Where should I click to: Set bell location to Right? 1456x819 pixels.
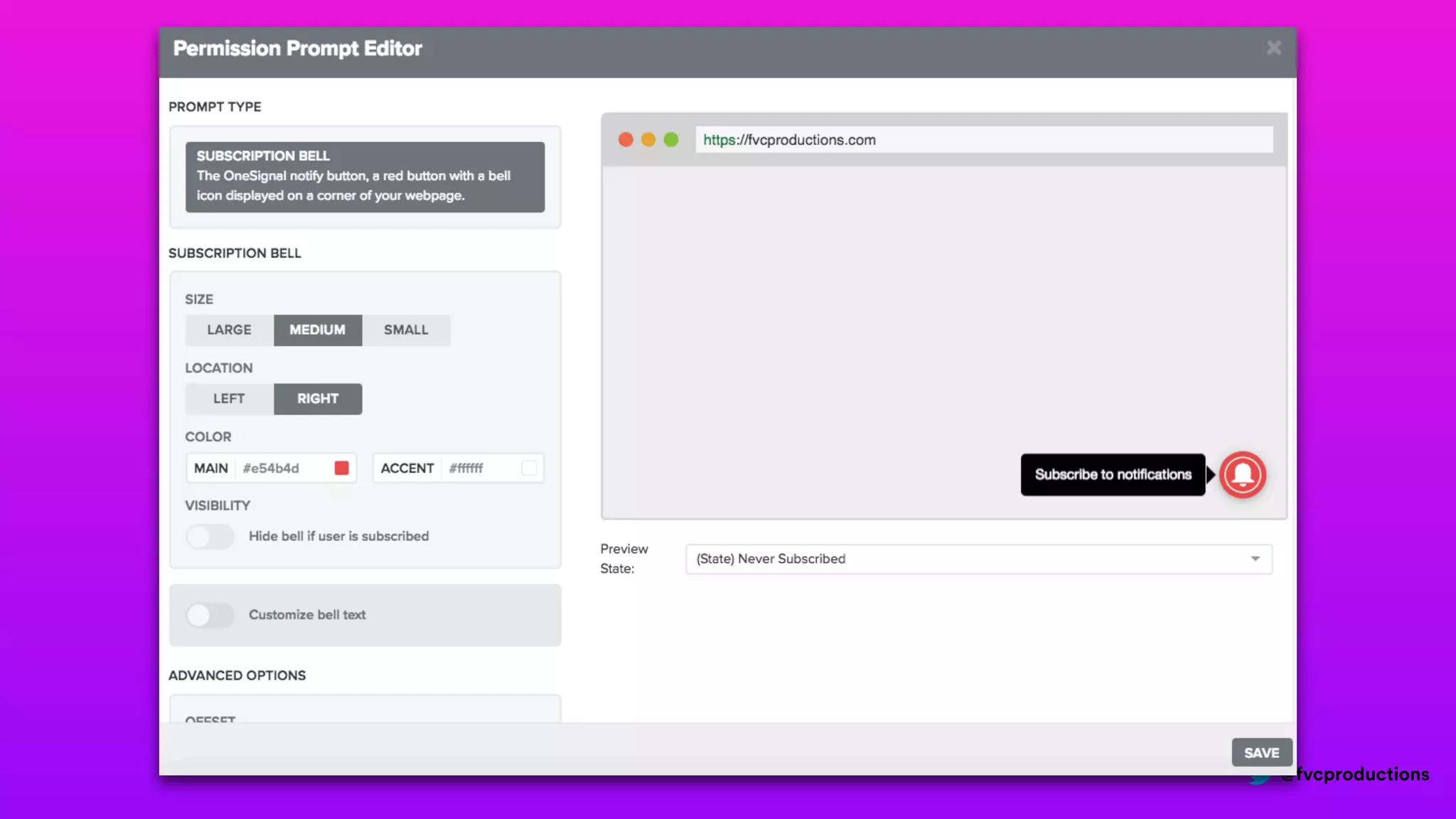(x=317, y=399)
